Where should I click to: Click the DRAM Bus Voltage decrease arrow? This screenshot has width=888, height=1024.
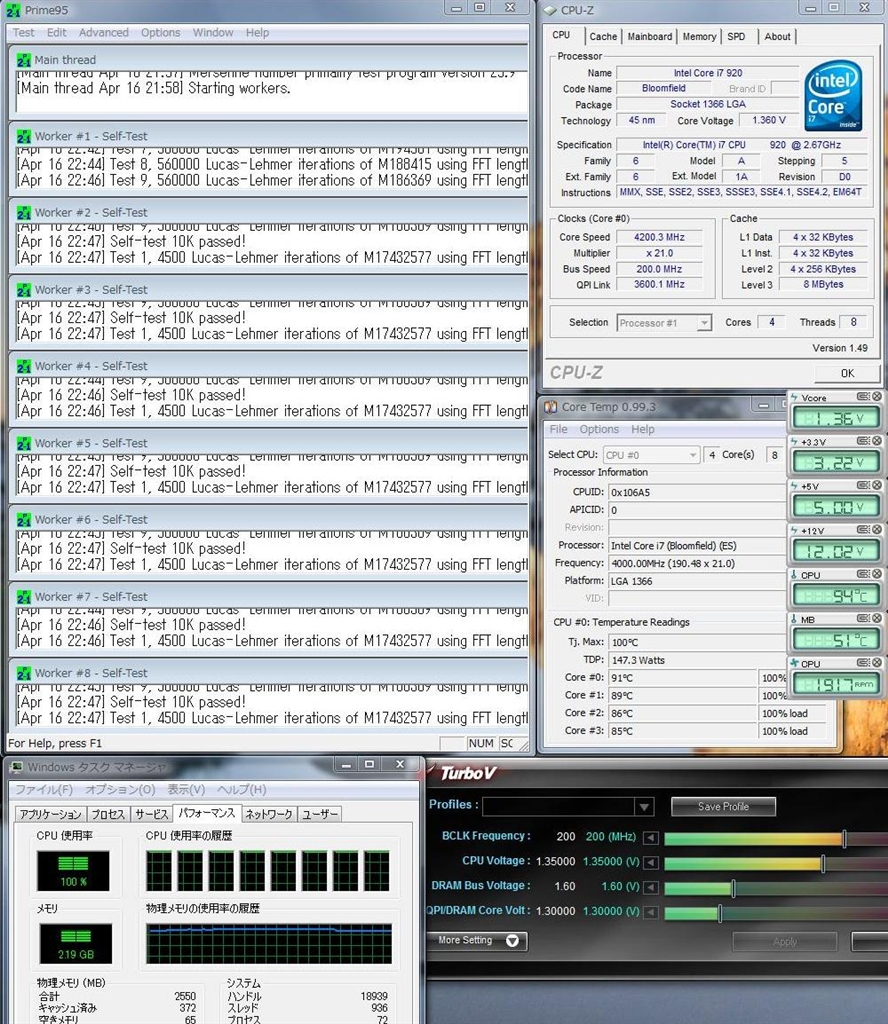point(650,888)
